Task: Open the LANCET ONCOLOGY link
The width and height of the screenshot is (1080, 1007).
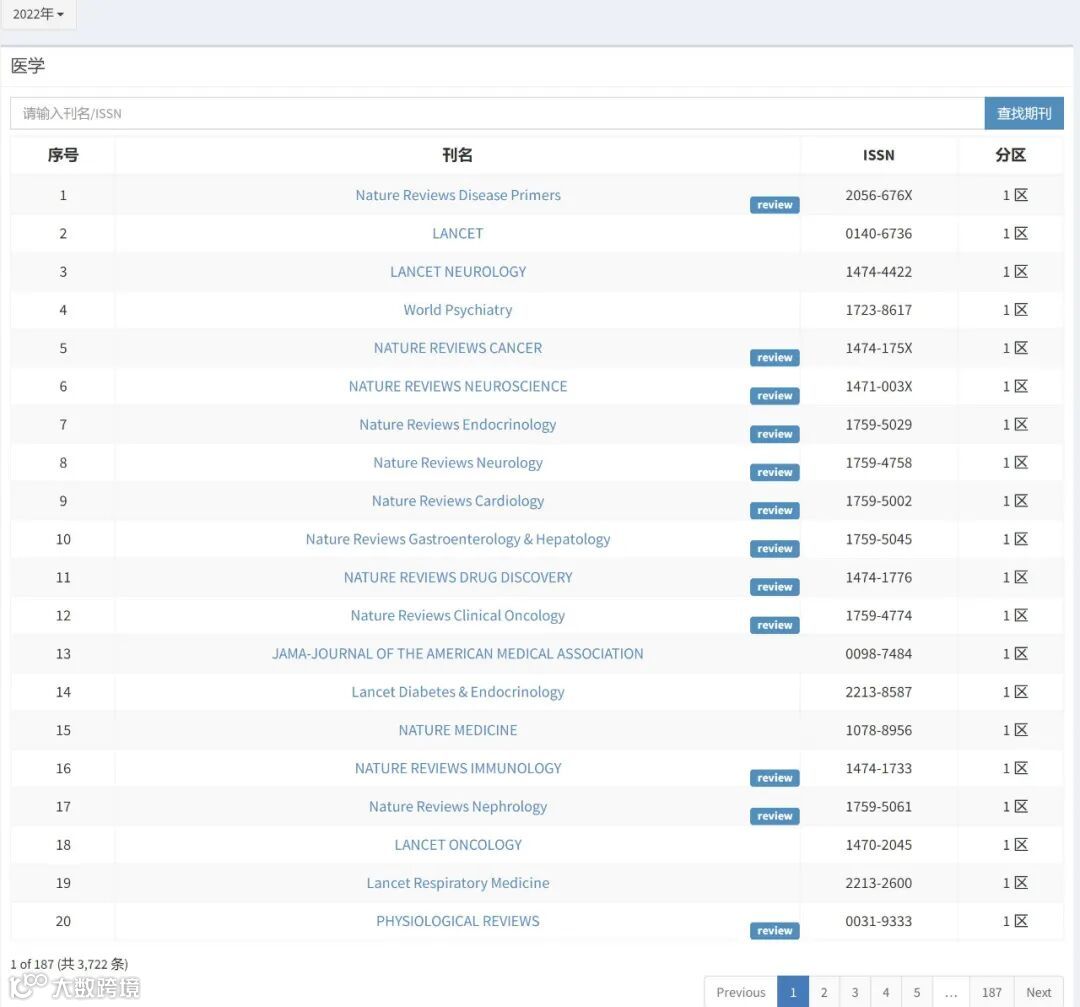Action: point(457,844)
